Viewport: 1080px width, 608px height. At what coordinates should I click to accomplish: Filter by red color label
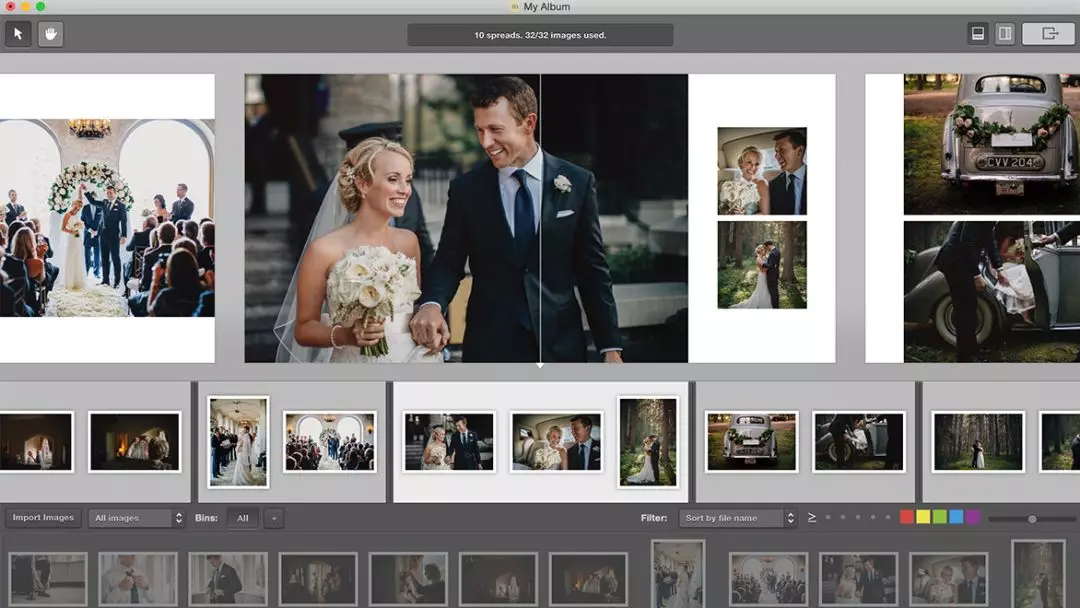coord(907,517)
